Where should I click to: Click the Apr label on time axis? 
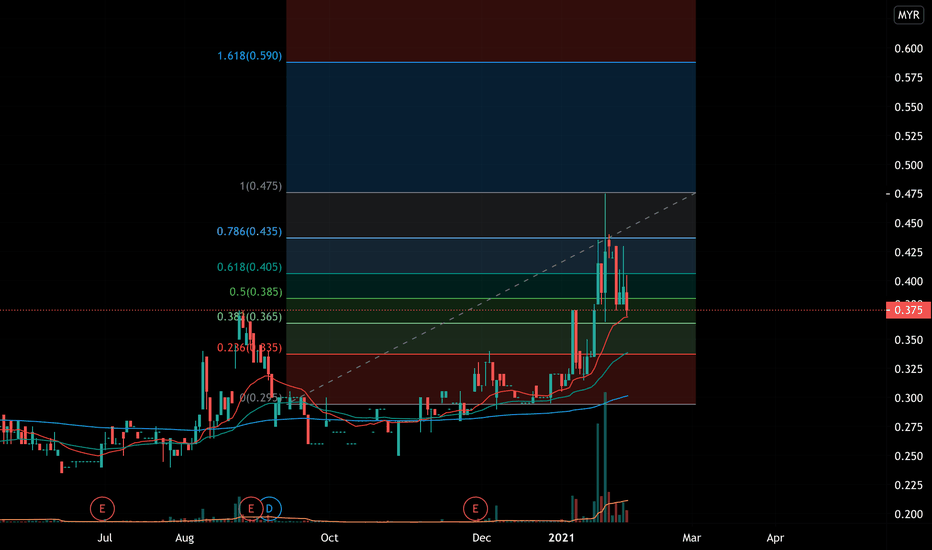tap(775, 538)
